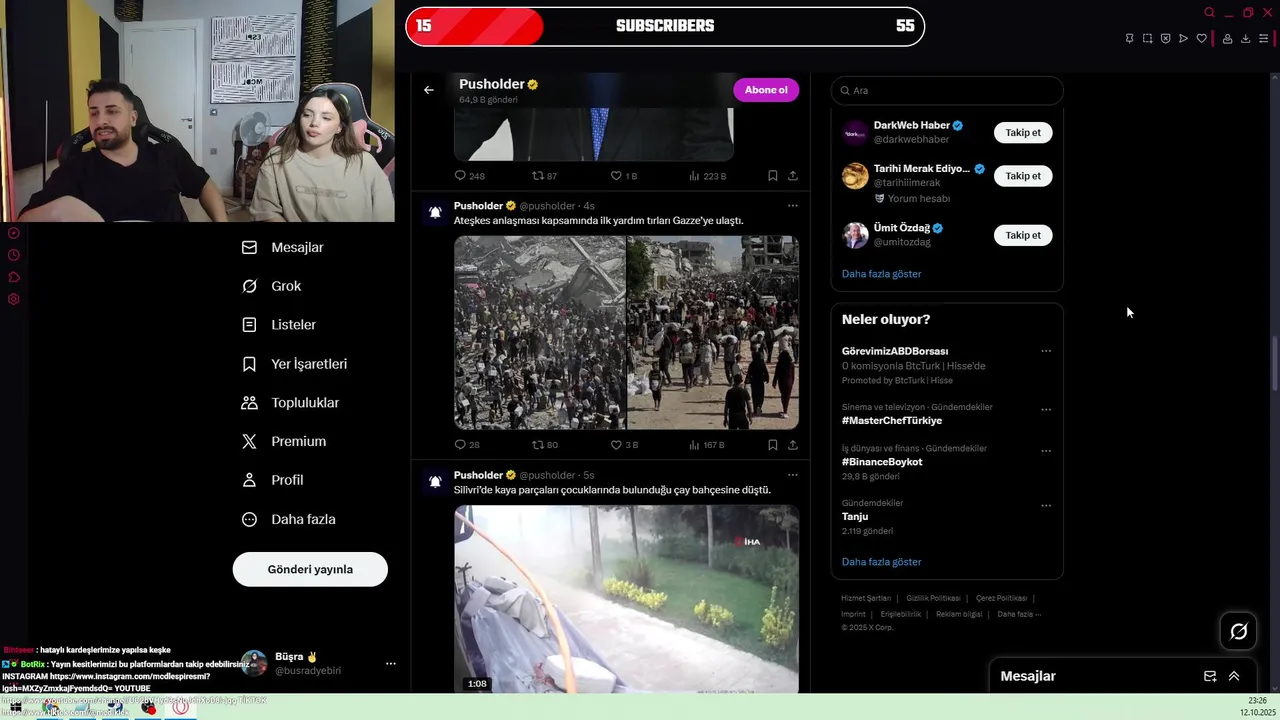Open Listeler in the sidebar
This screenshot has width=1280, height=720.
[279, 325]
